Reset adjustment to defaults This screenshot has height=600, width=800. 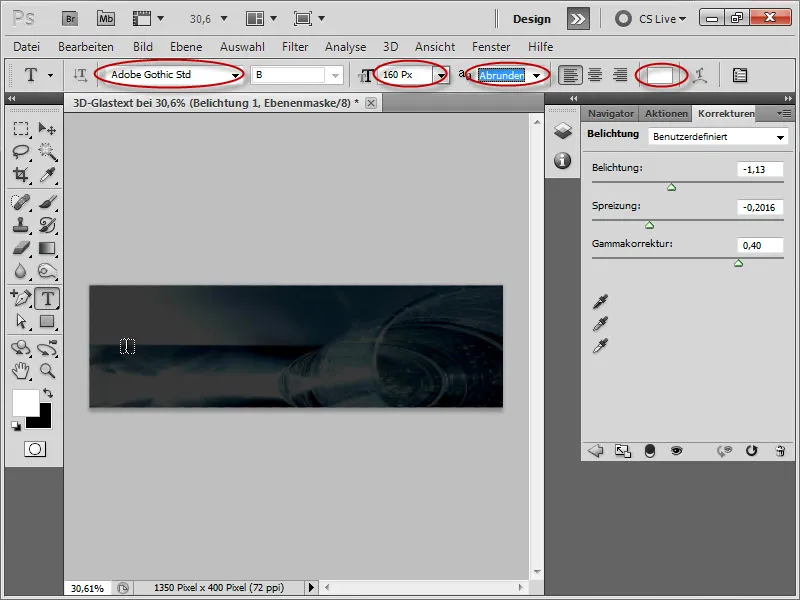coord(752,451)
